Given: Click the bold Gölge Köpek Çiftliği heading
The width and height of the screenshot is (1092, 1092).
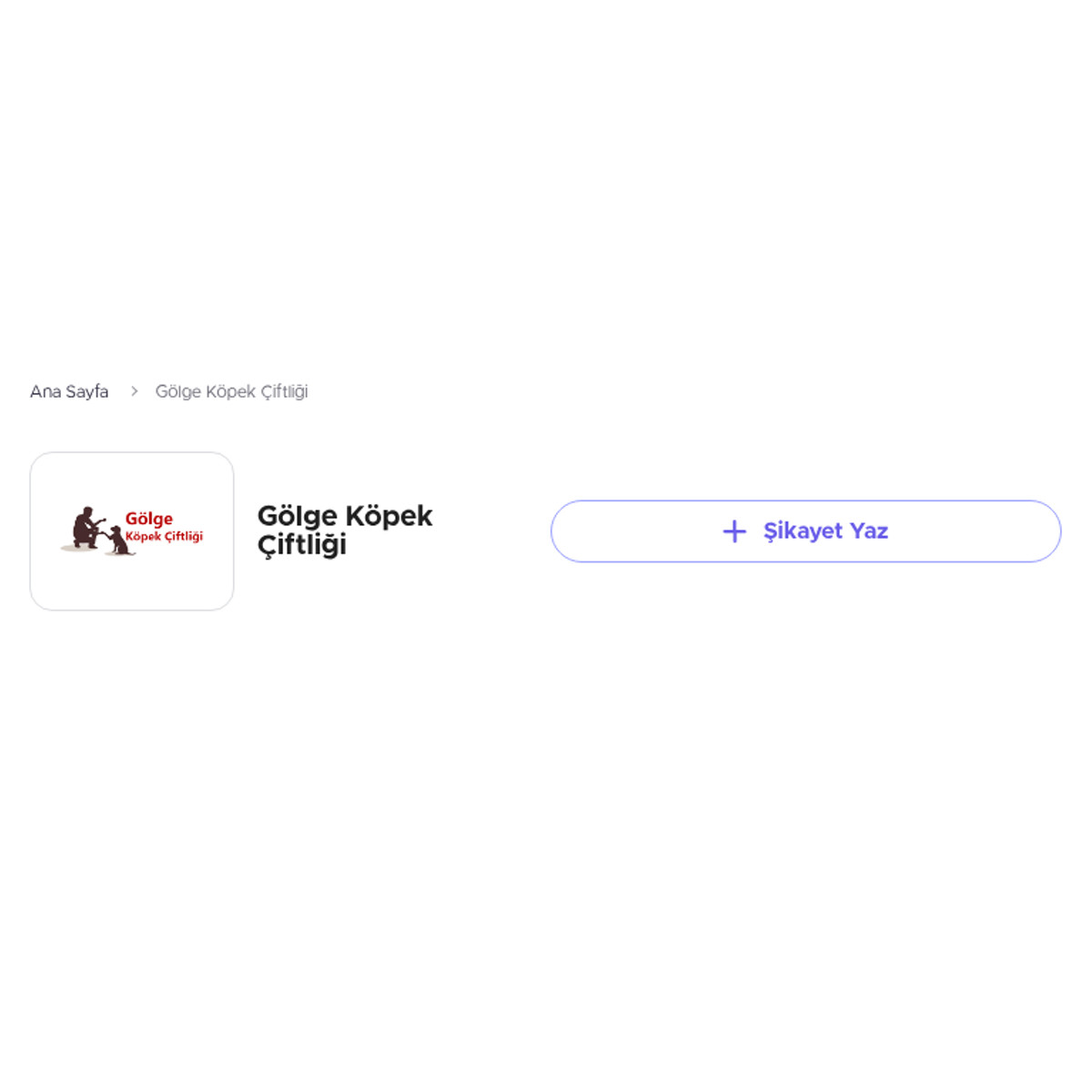Looking at the screenshot, I should point(345,531).
